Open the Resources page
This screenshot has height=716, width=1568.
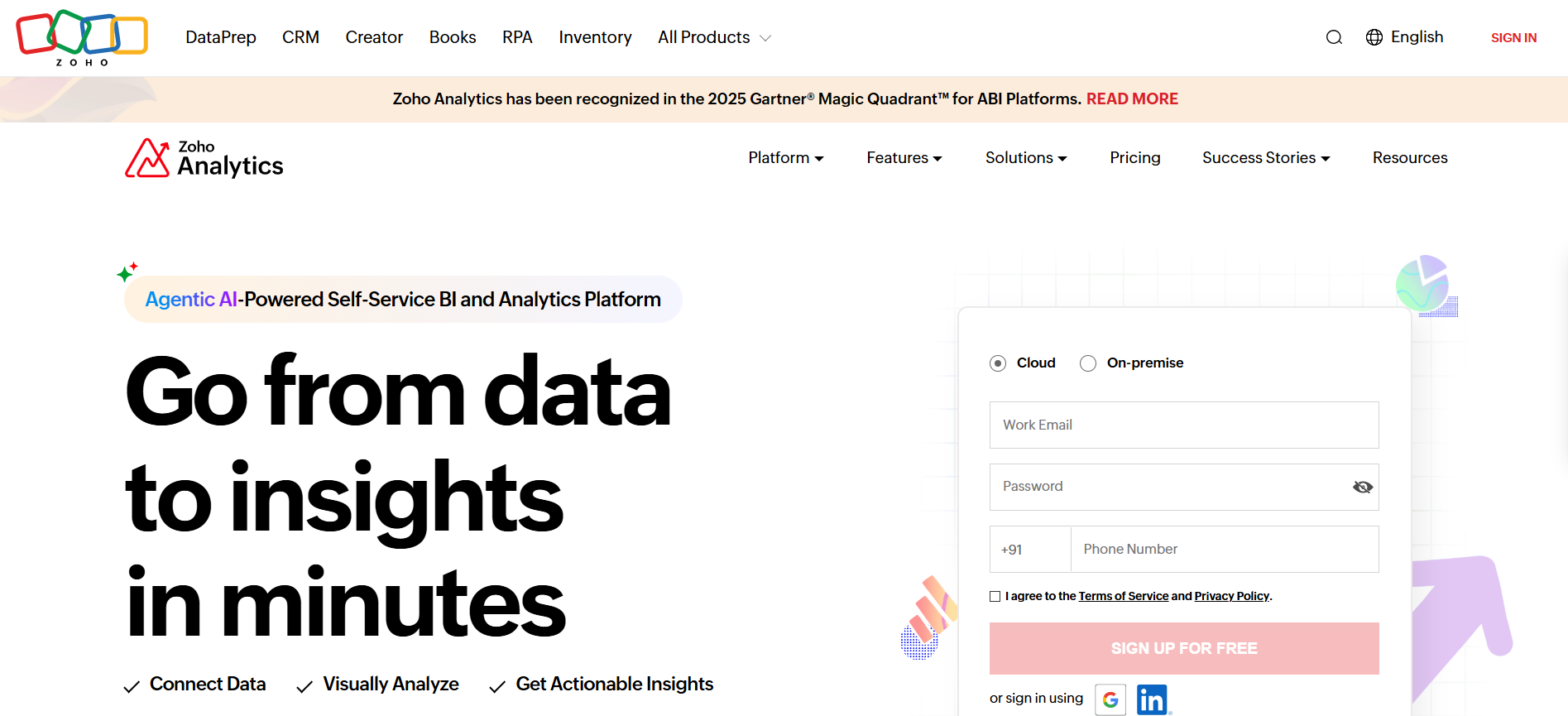pos(1410,157)
